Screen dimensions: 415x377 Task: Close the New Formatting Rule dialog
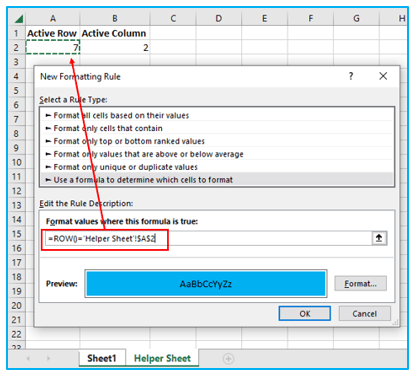[383, 76]
